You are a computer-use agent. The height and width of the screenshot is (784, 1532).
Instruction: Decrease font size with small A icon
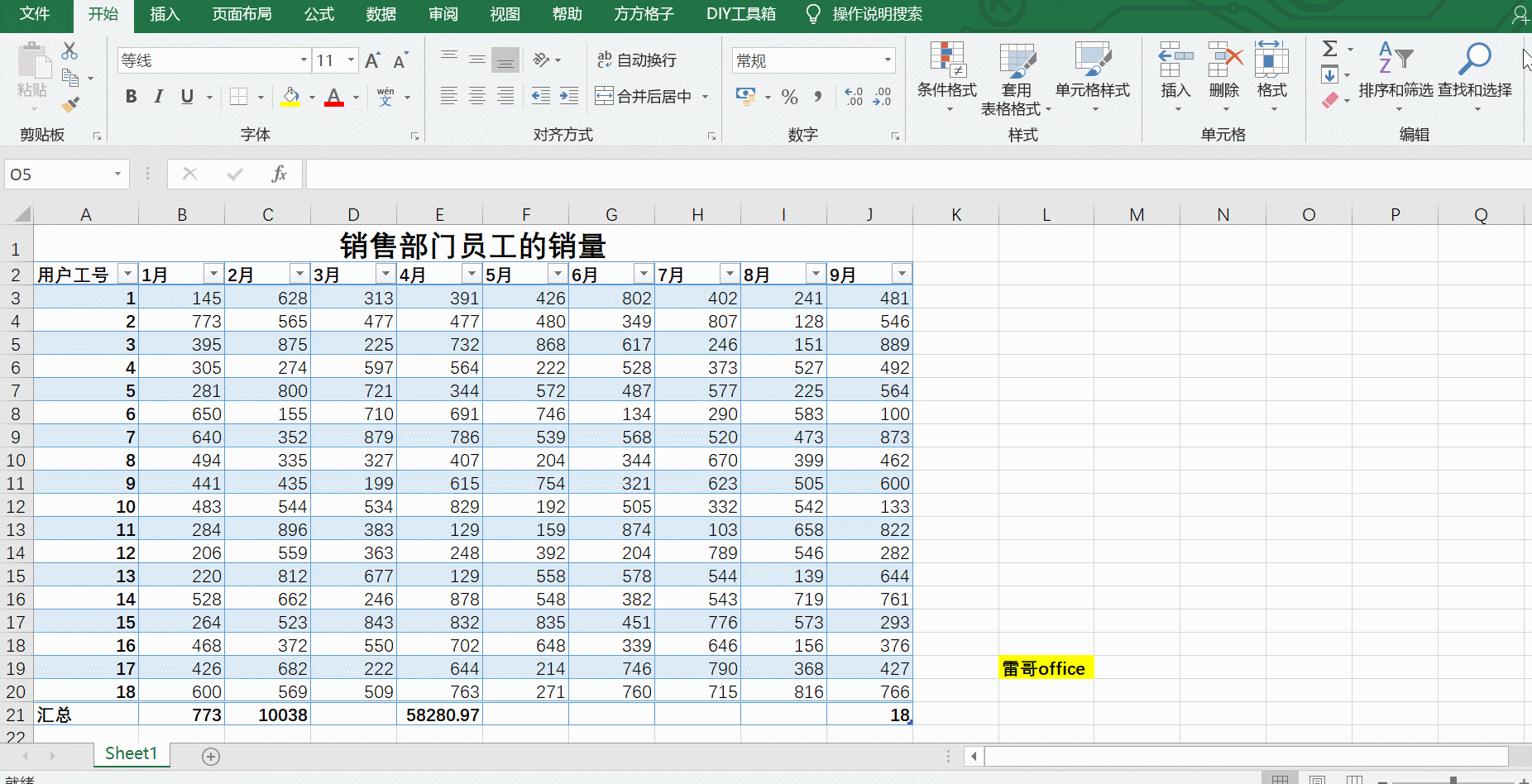[401, 60]
